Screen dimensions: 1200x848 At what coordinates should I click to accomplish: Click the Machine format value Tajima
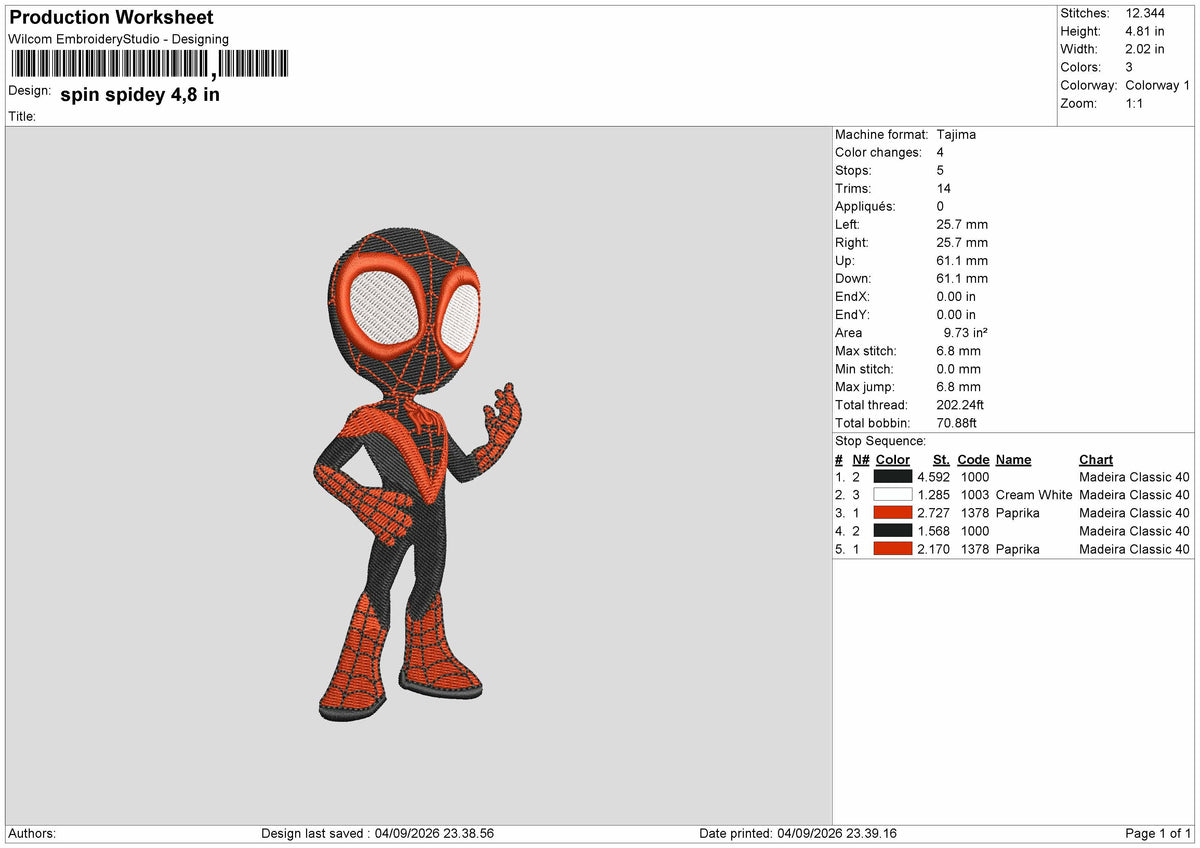(956, 135)
